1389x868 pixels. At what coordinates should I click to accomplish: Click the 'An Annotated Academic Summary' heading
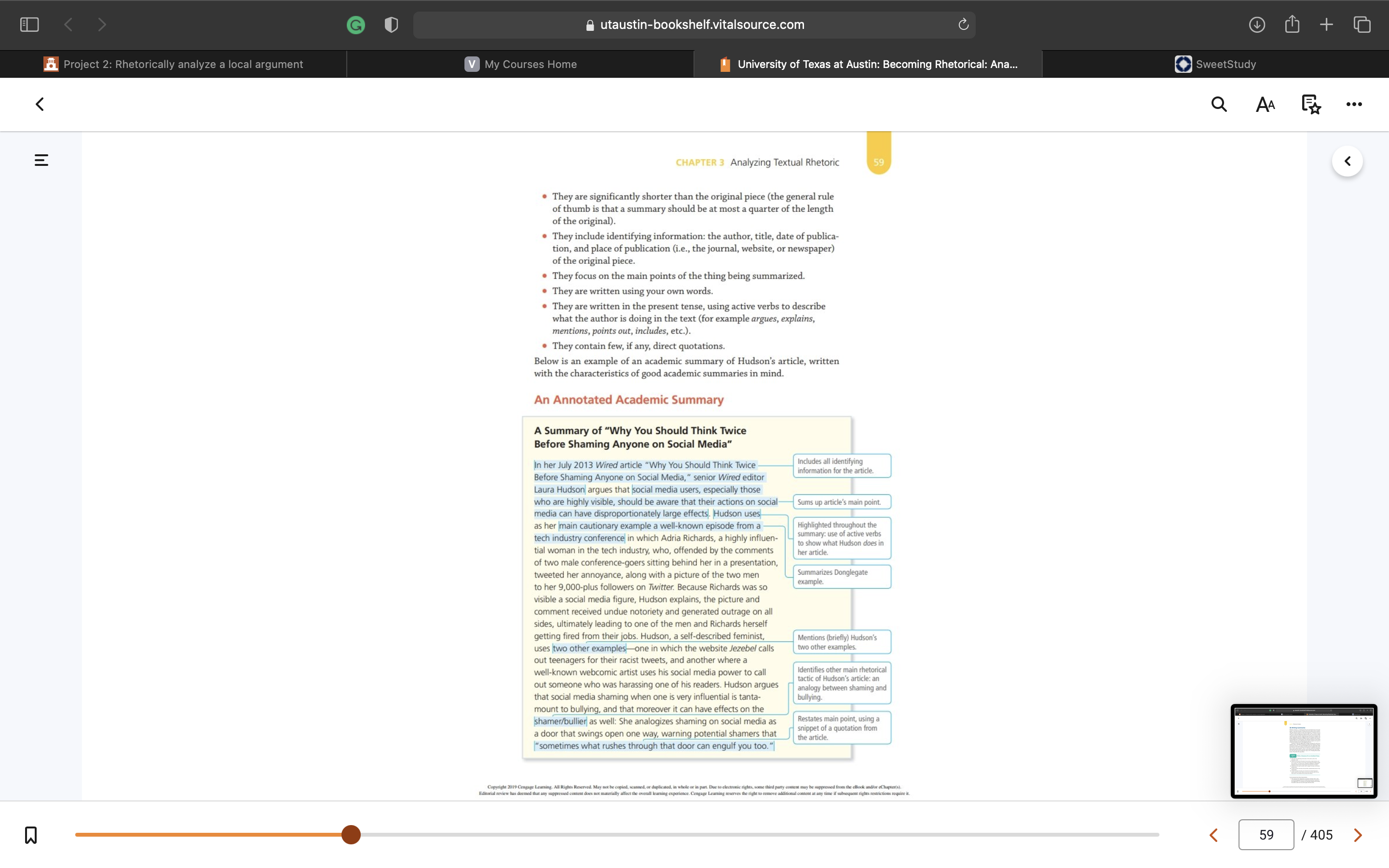(628, 400)
